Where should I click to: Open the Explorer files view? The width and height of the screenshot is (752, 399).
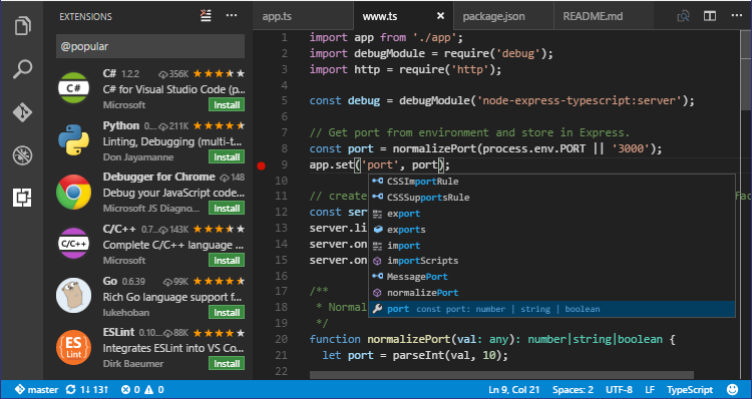point(22,25)
